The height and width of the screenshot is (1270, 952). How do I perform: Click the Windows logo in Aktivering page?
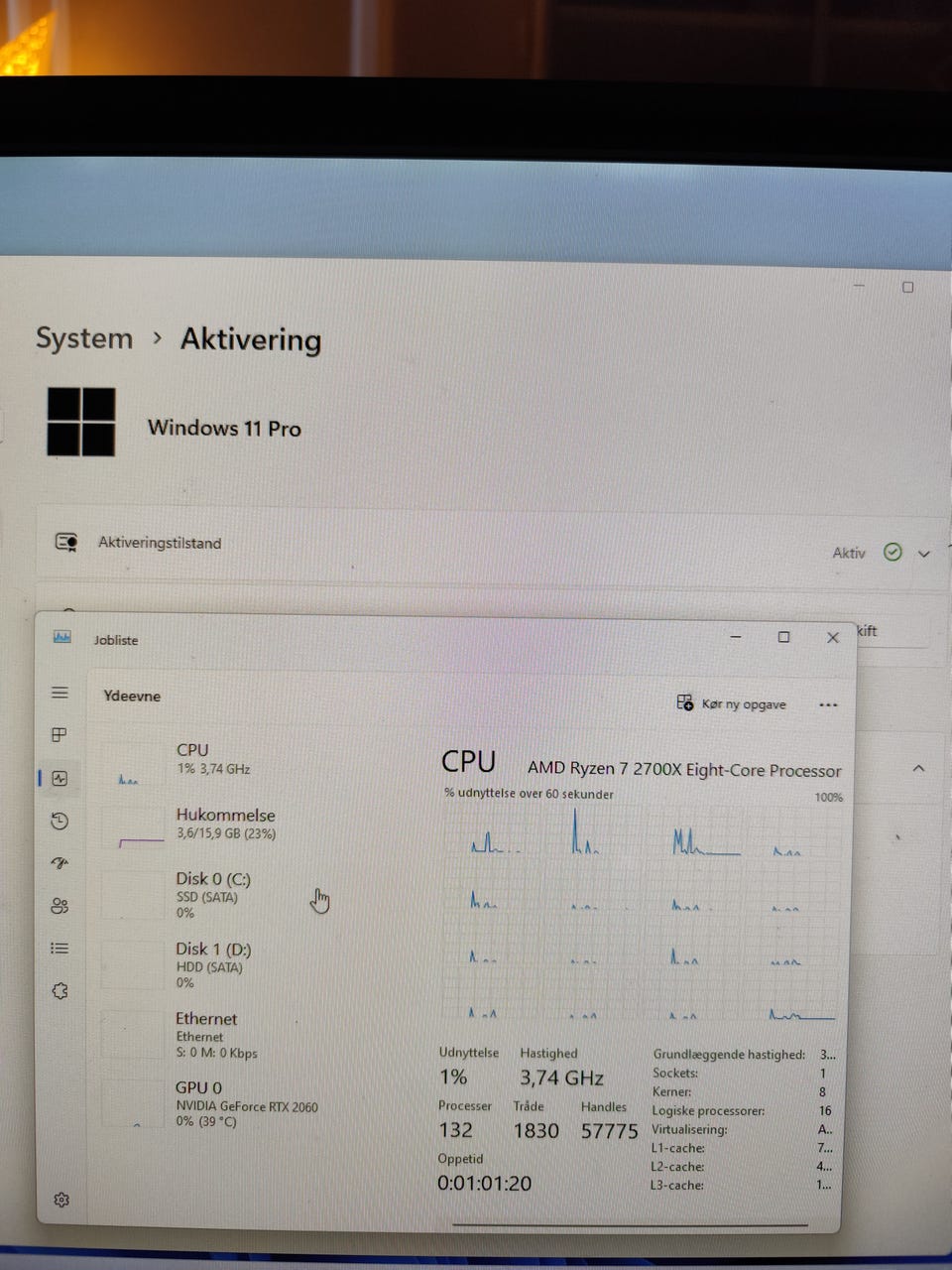click(x=81, y=422)
